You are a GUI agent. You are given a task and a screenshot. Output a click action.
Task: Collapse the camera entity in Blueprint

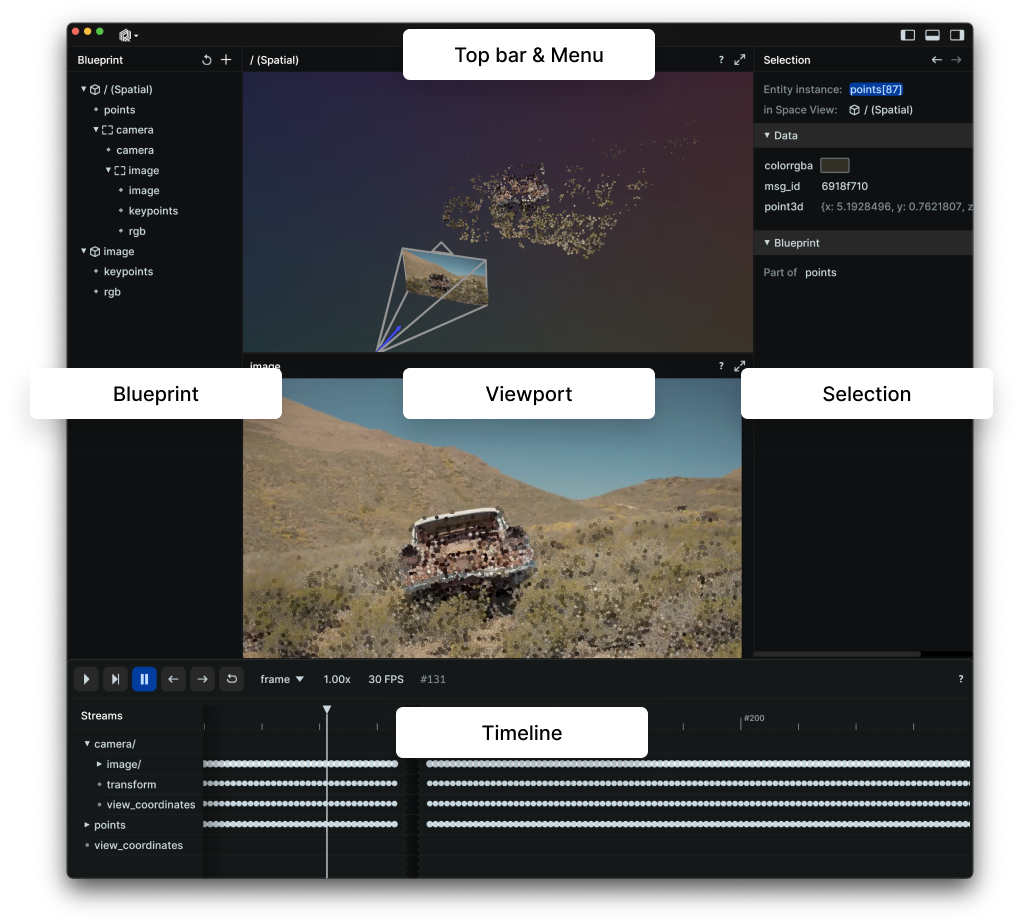(x=94, y=129)
